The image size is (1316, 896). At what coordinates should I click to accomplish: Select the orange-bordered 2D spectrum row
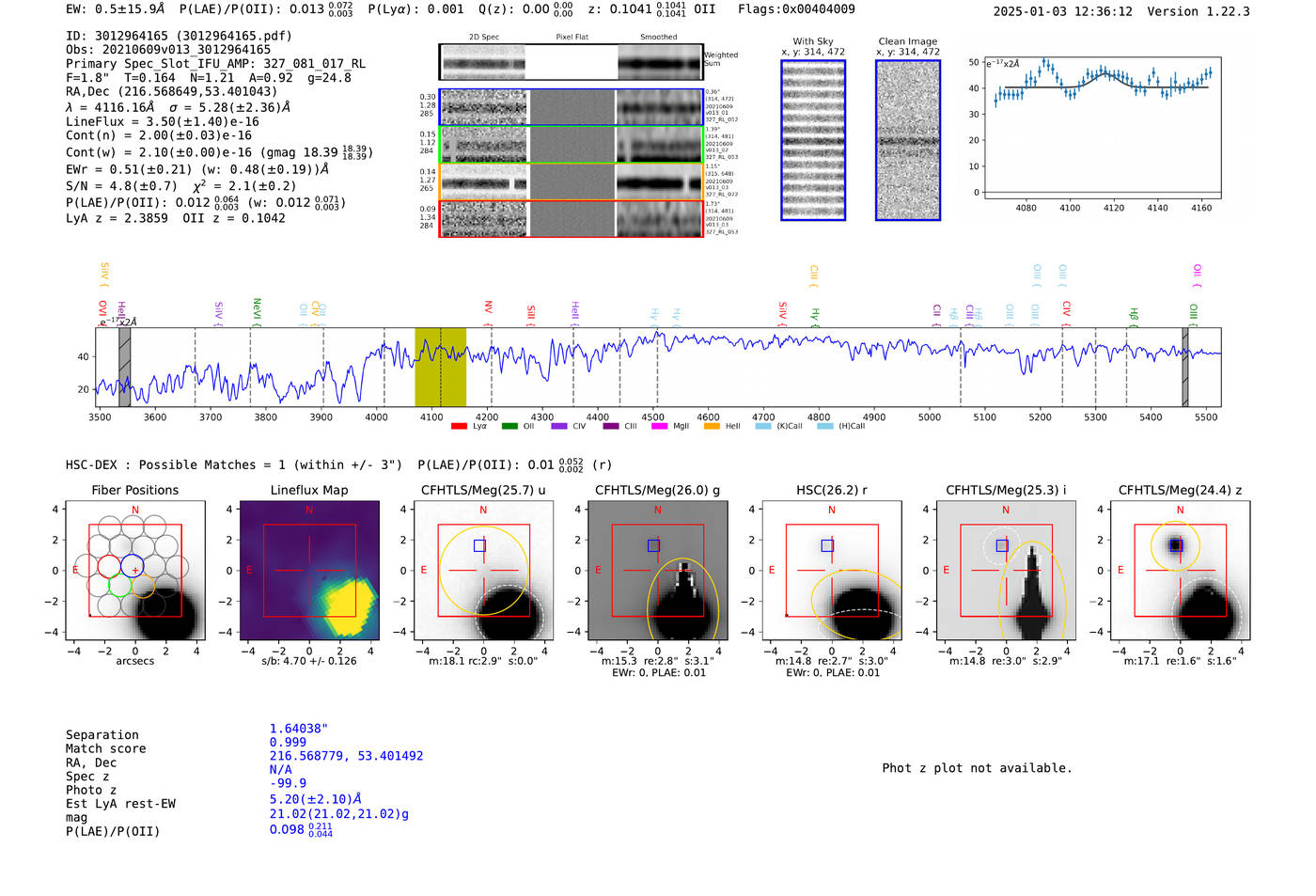(571, 181)
